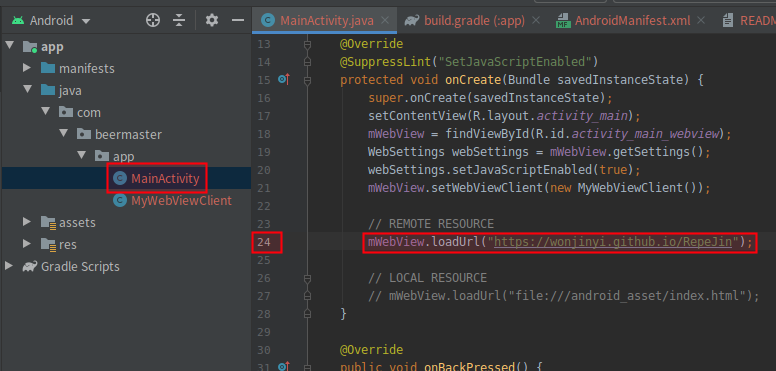The image size is (776, 371).
Task: Collapse the com package
Action: [x=46, y=112]
